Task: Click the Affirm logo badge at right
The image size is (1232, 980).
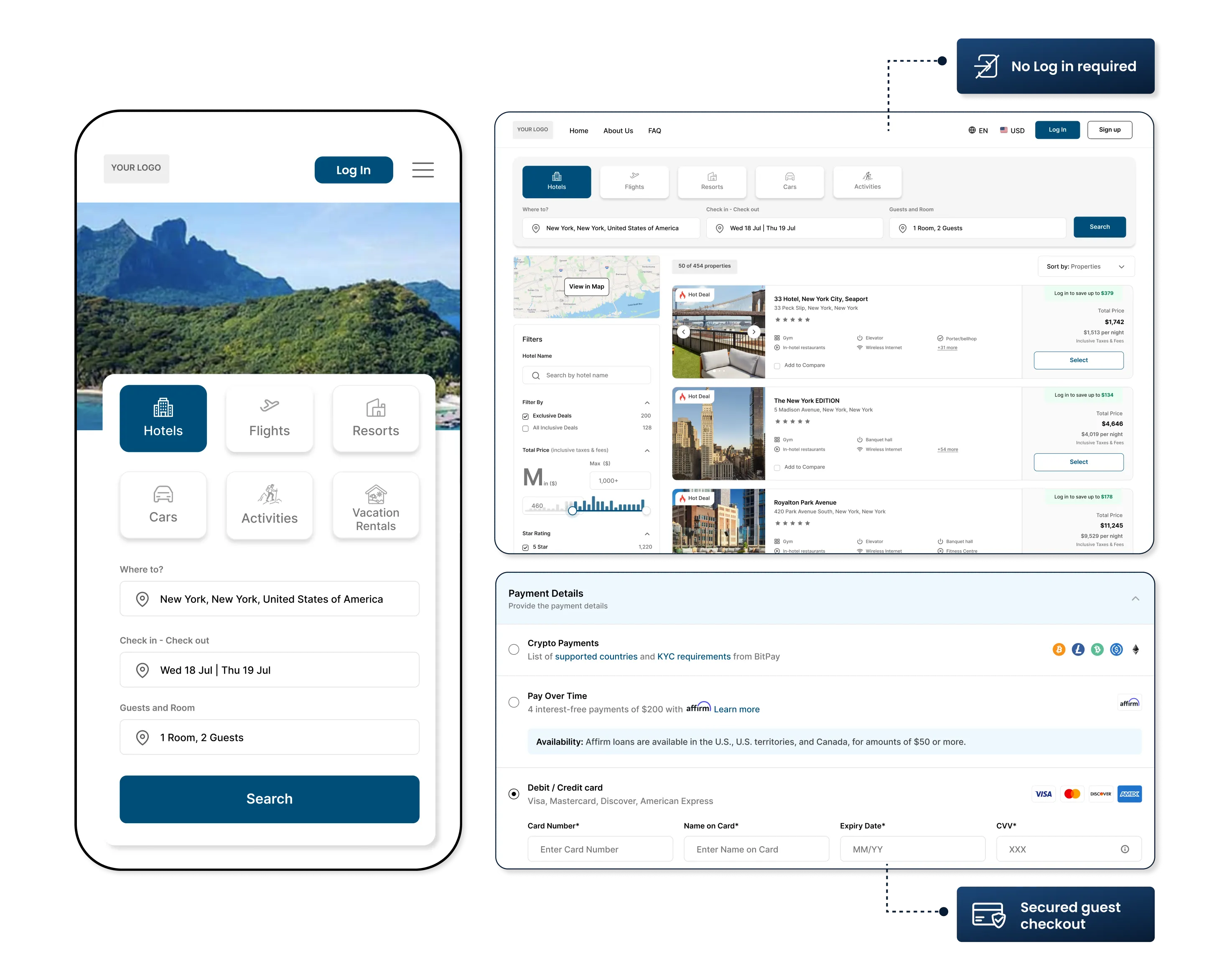Action: [x=1130, y=703]
